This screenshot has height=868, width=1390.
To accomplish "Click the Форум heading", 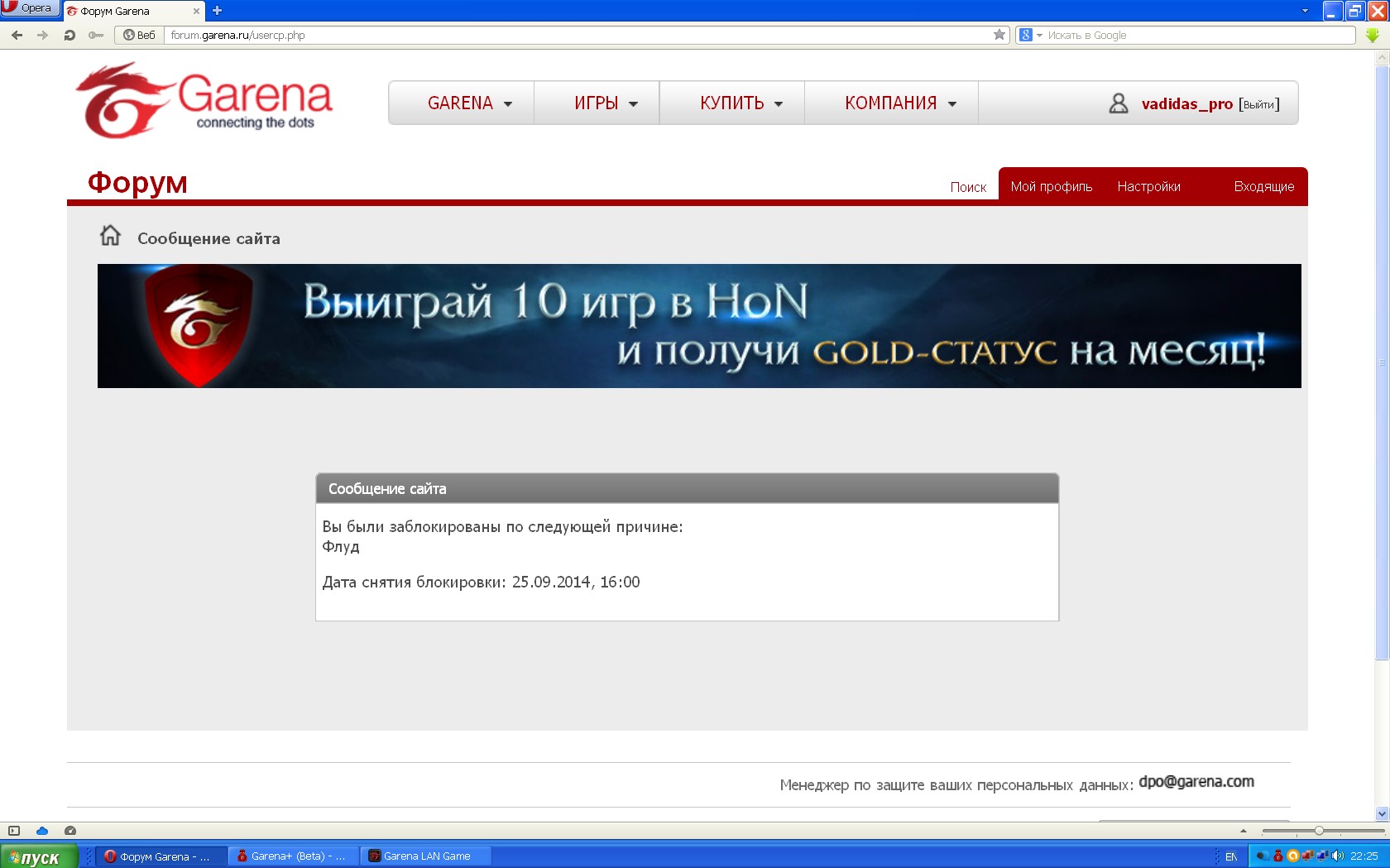I will [x=137, y=182].
